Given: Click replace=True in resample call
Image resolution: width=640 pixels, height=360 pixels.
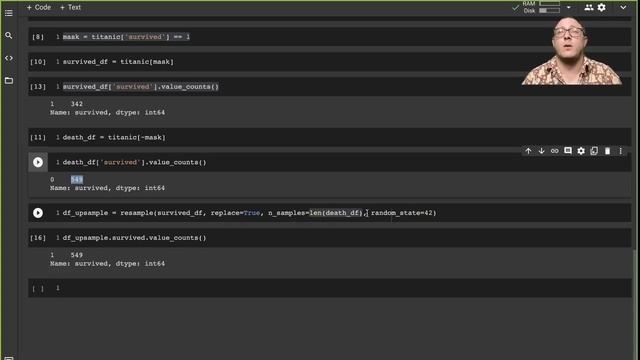Looking at the screenshot, I should pos(235,213).
